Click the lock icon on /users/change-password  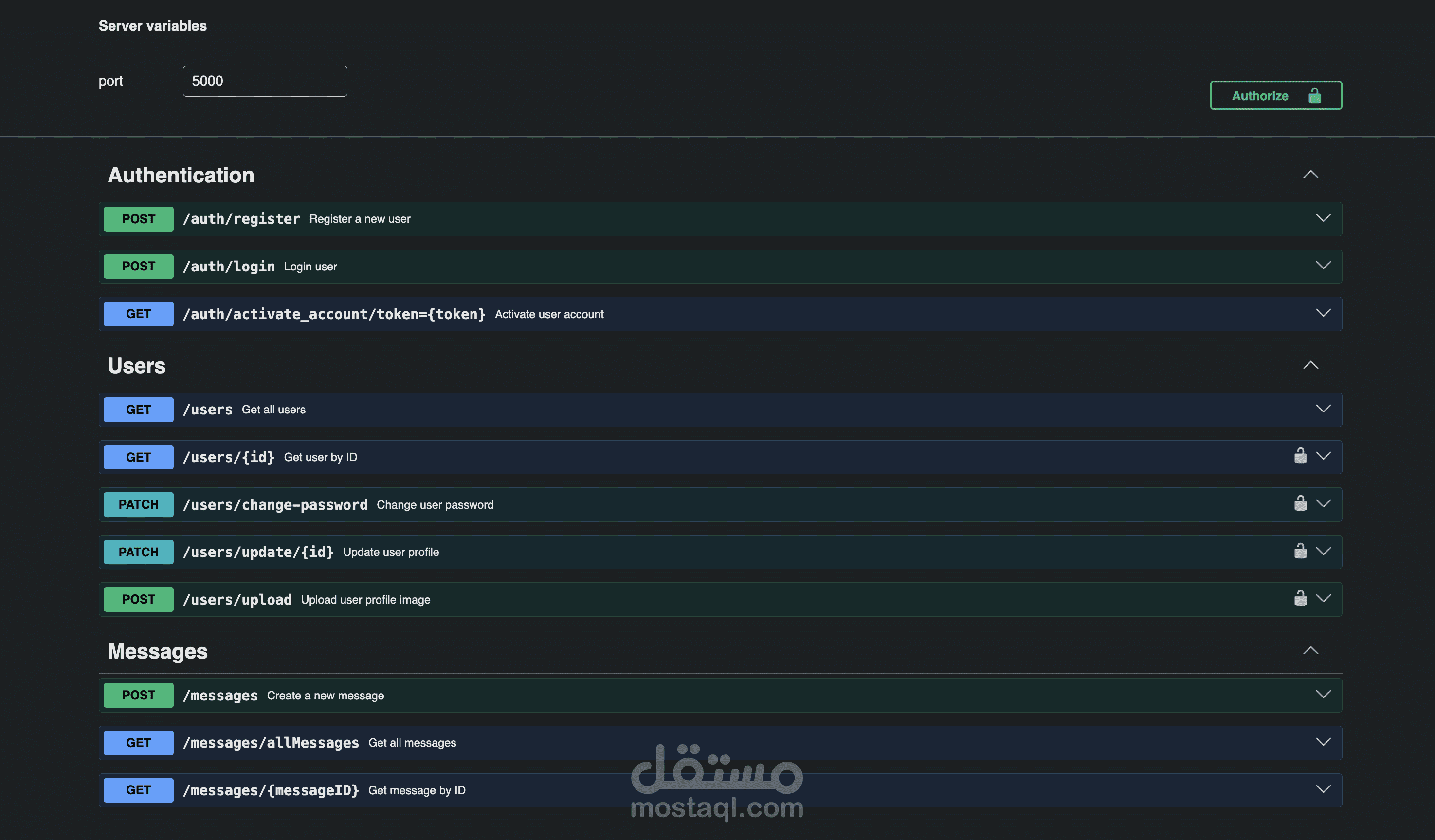tap(1301, 502)
